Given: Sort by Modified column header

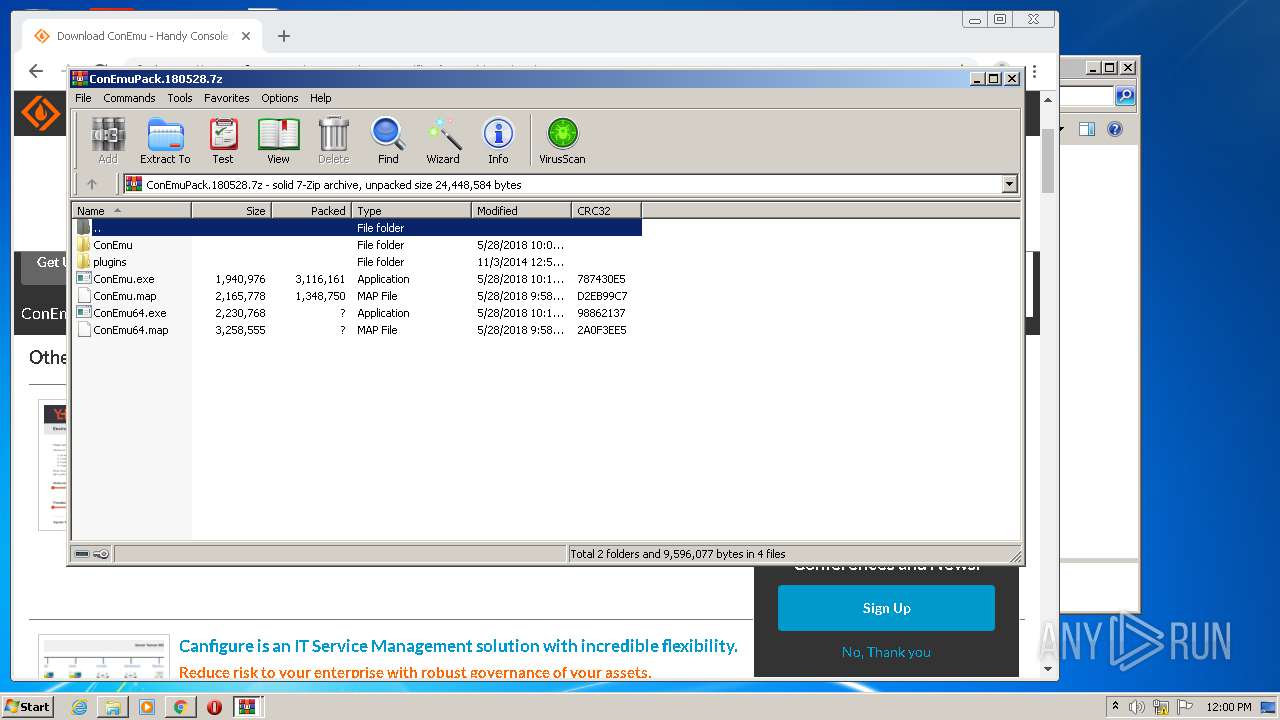Looking at the screenshot, I should tap(521, 210).
